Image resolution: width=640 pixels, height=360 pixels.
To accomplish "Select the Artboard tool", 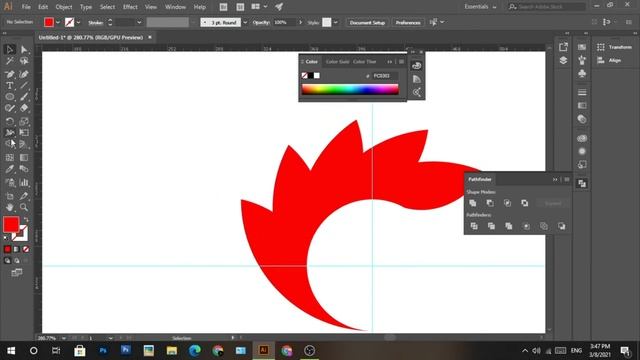I will 10,196.
